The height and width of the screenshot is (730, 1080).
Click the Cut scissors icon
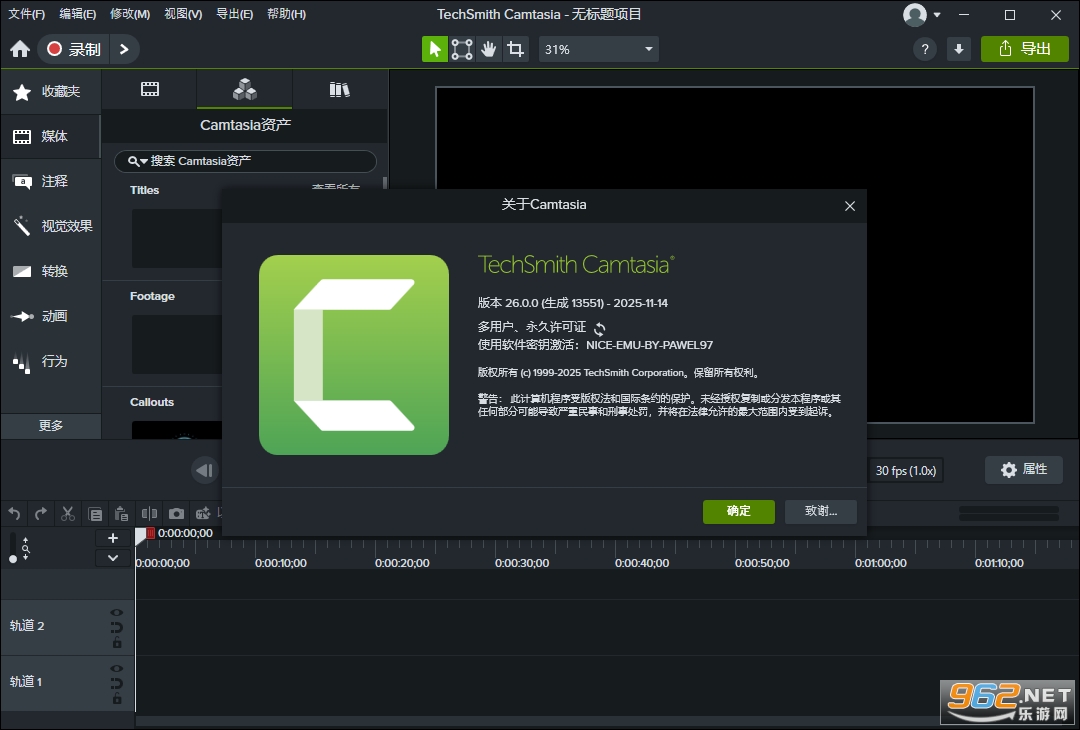[x=68, y=514]
